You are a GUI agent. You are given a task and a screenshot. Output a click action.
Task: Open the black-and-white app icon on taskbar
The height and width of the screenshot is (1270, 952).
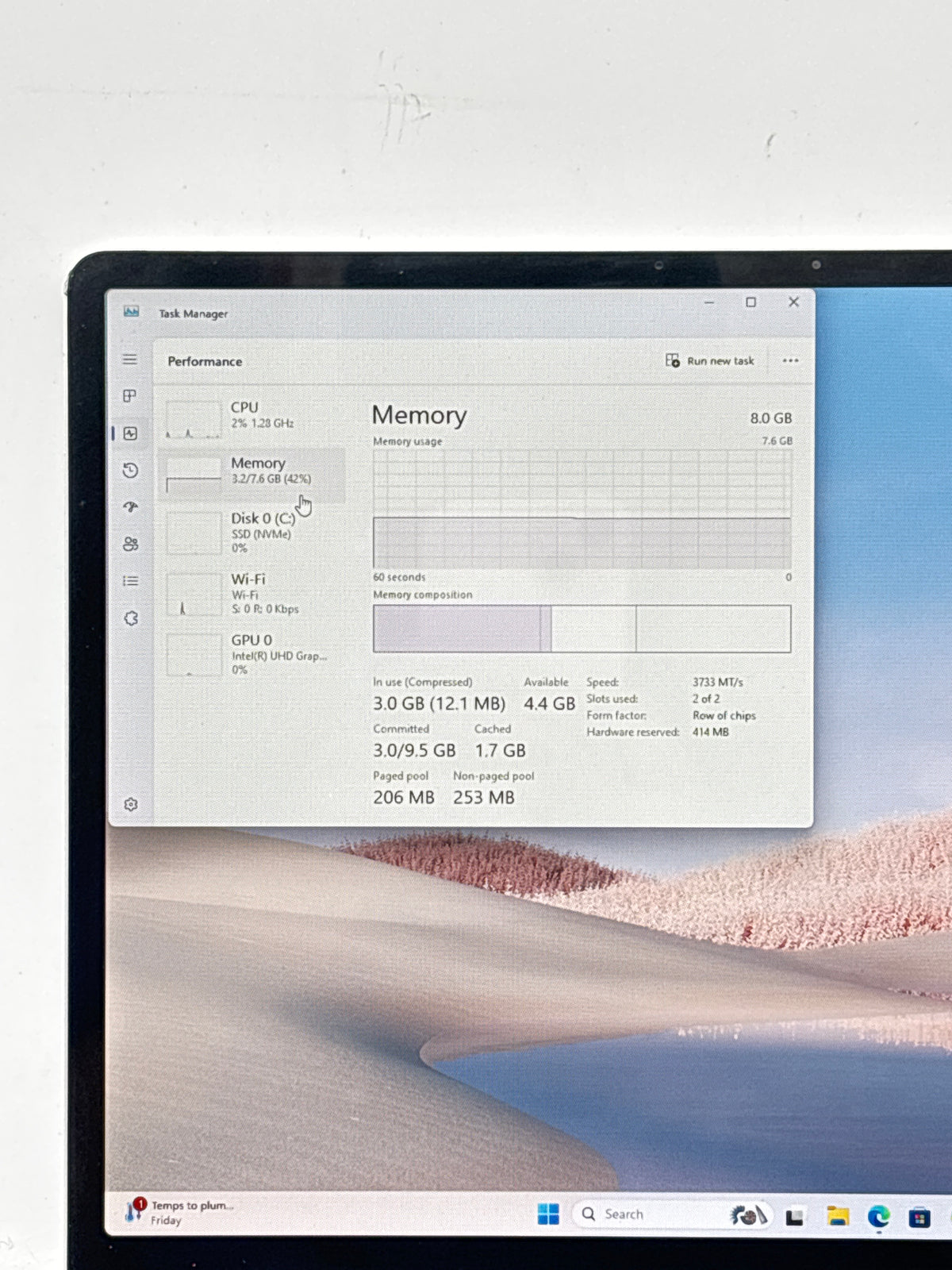tap(794, 1217)
